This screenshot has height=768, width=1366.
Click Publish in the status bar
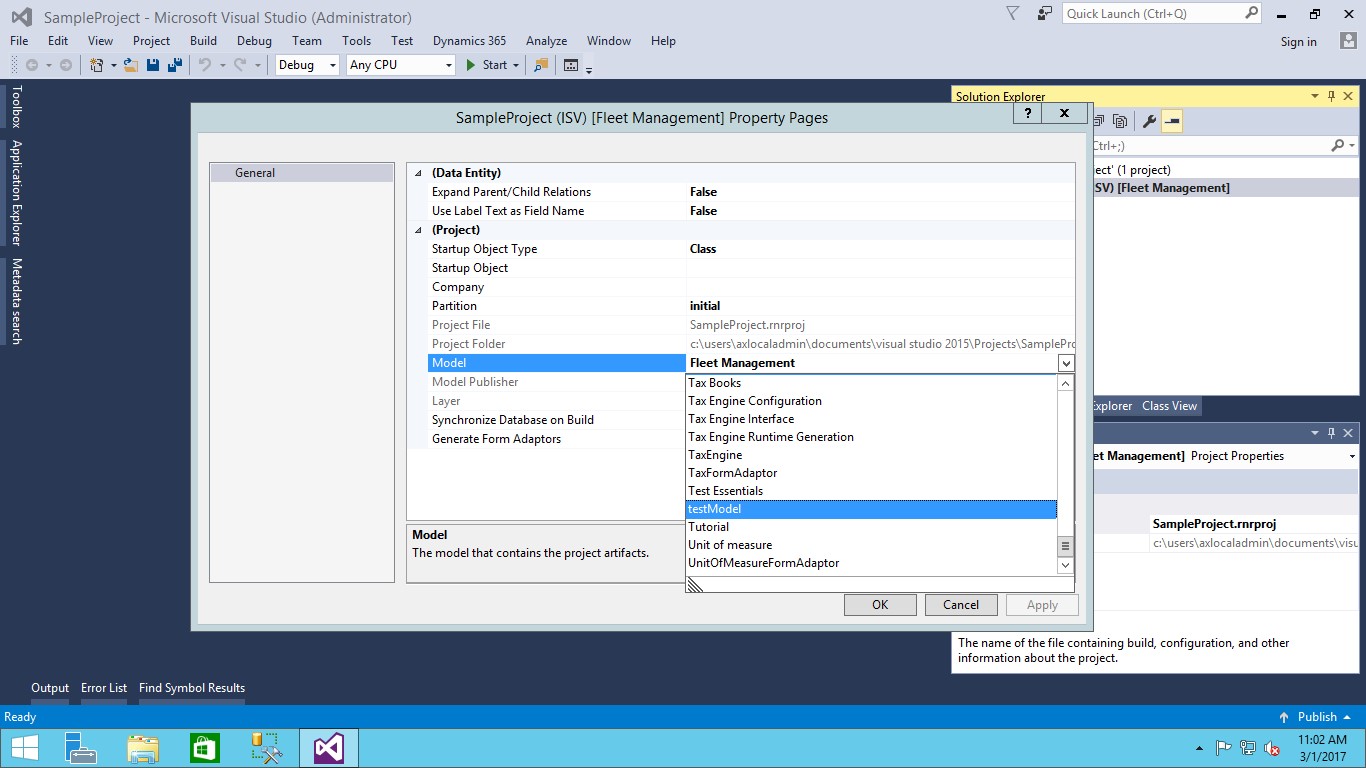tap(1315, 717)
